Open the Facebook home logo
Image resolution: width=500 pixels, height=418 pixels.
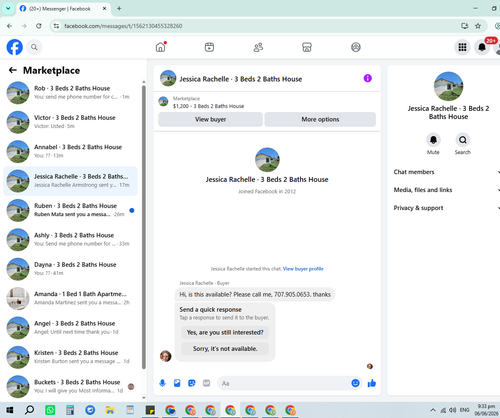click(15, 47)
